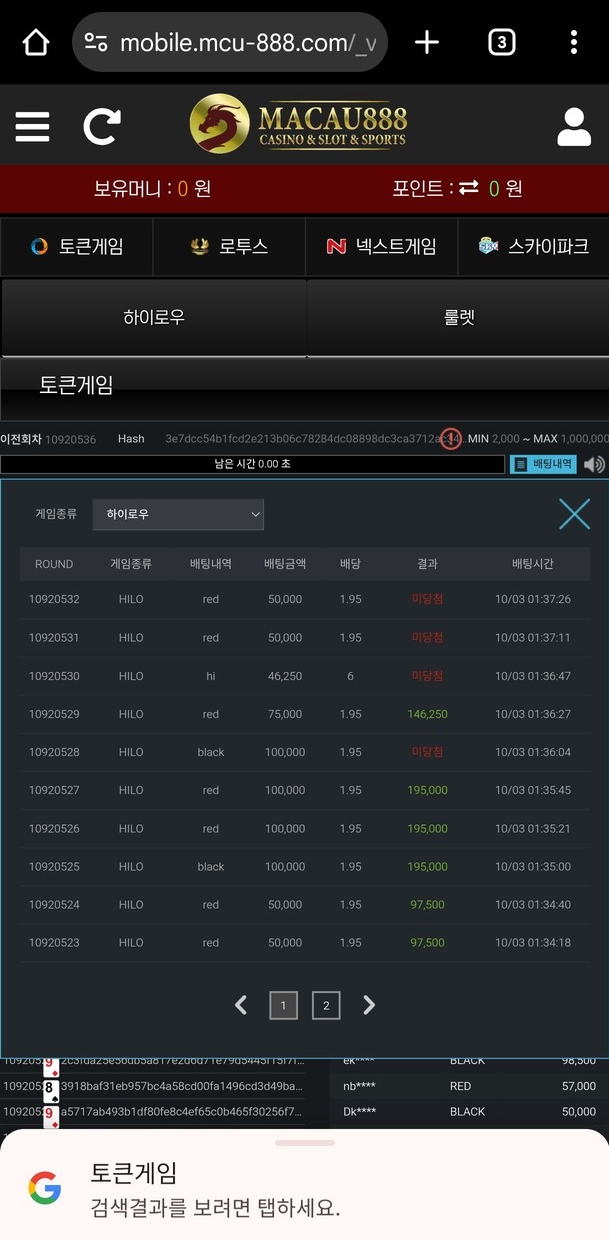Select the 로투스 tab
This screenshot has height=1240, width=609.
(229, 247)
